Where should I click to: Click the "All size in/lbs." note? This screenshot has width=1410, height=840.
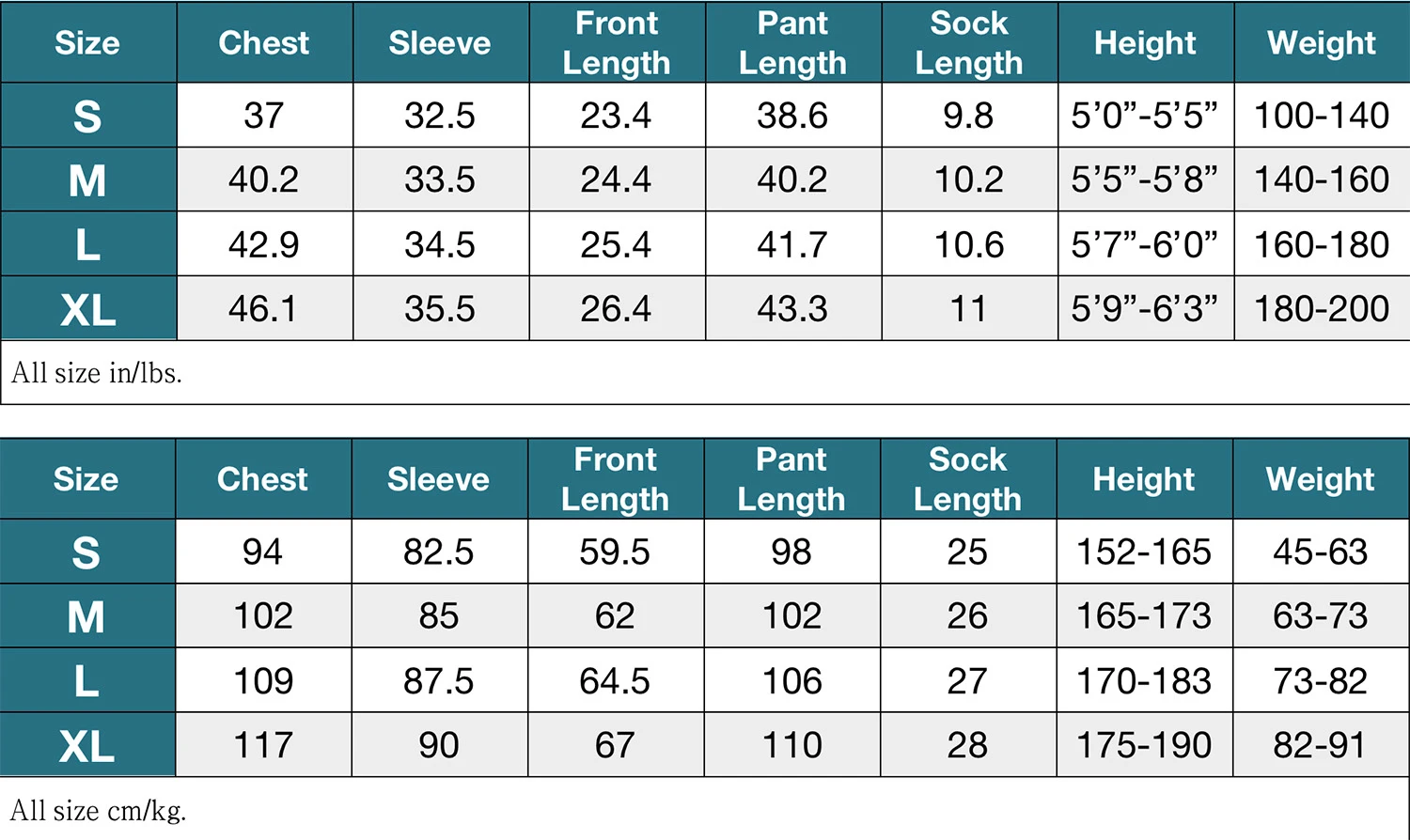(x=97, y=373)
